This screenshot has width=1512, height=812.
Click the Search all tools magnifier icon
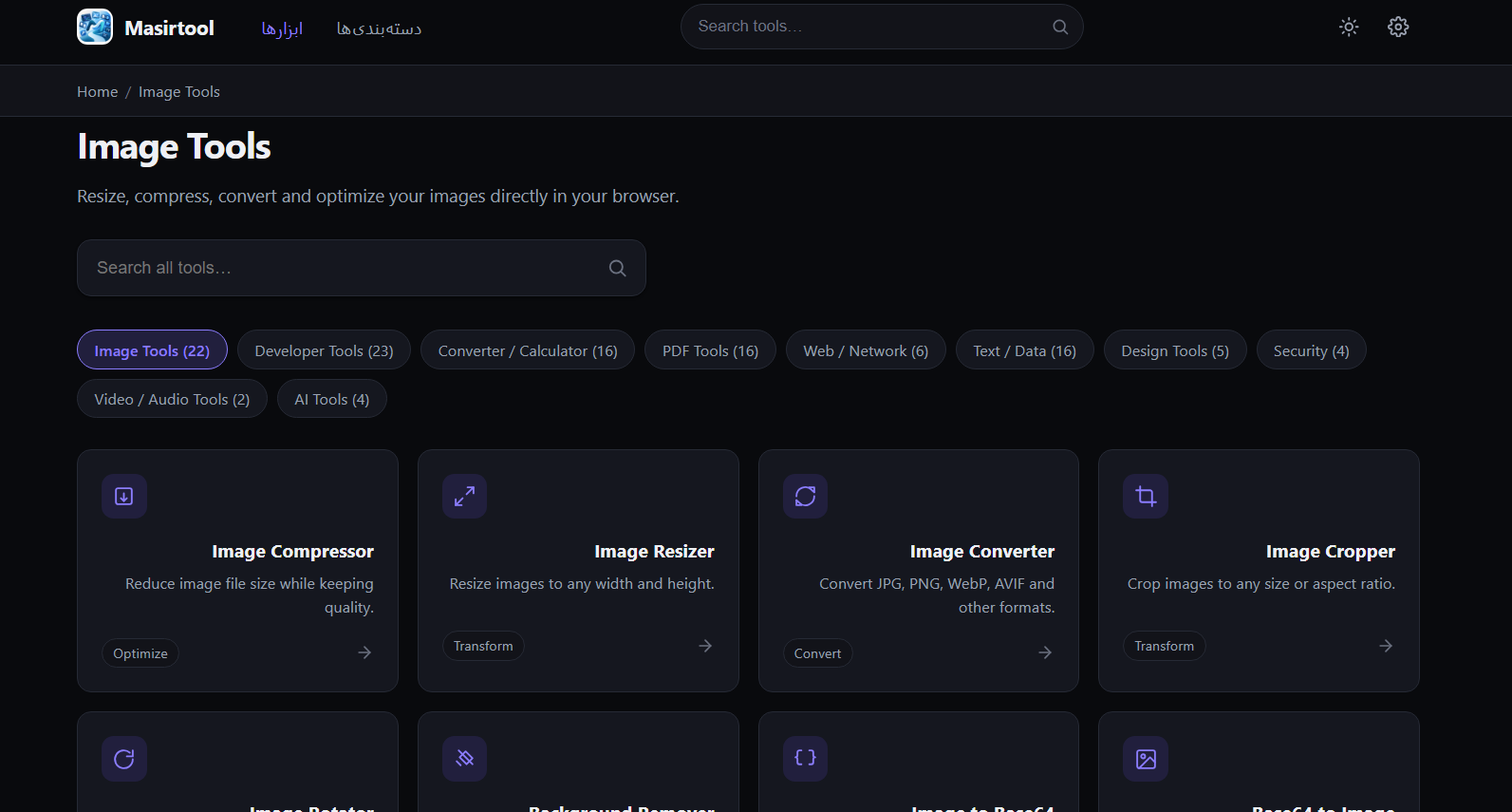coord(617,268)
